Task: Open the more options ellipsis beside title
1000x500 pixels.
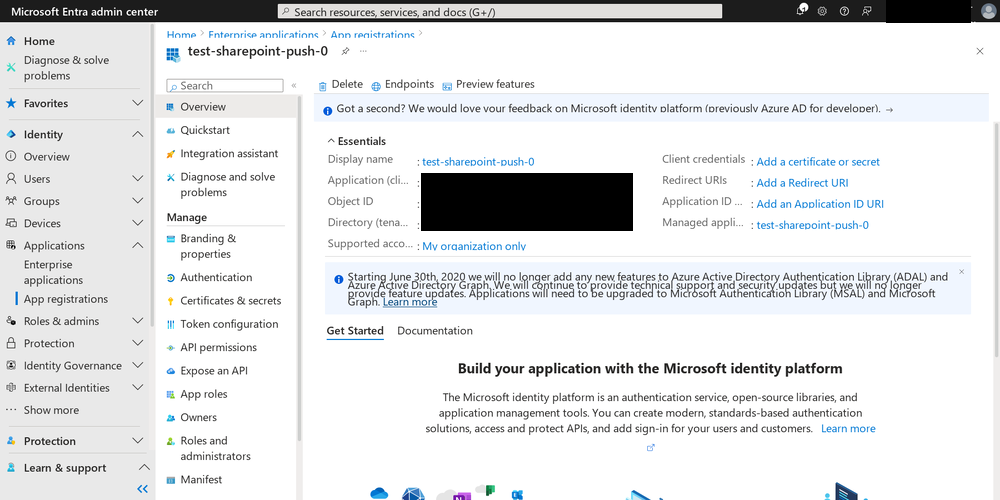Action: pos(364,51)
